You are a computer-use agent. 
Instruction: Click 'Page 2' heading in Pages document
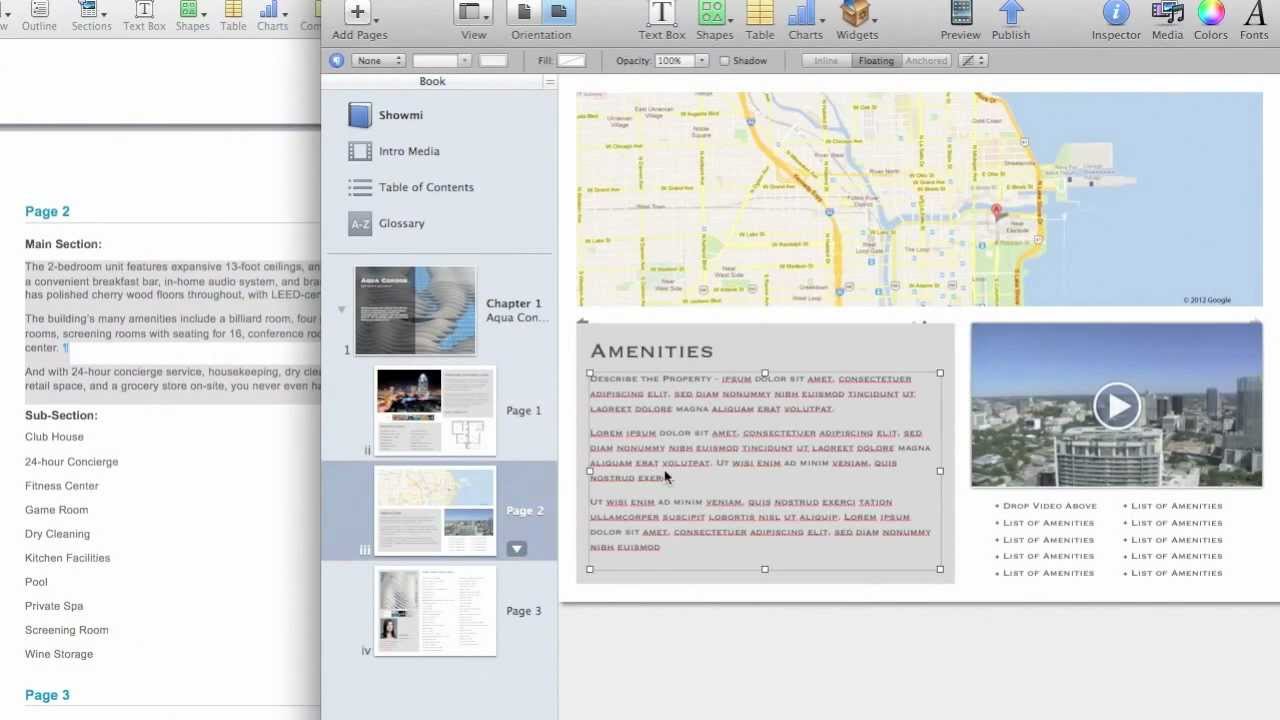(47, 211)
